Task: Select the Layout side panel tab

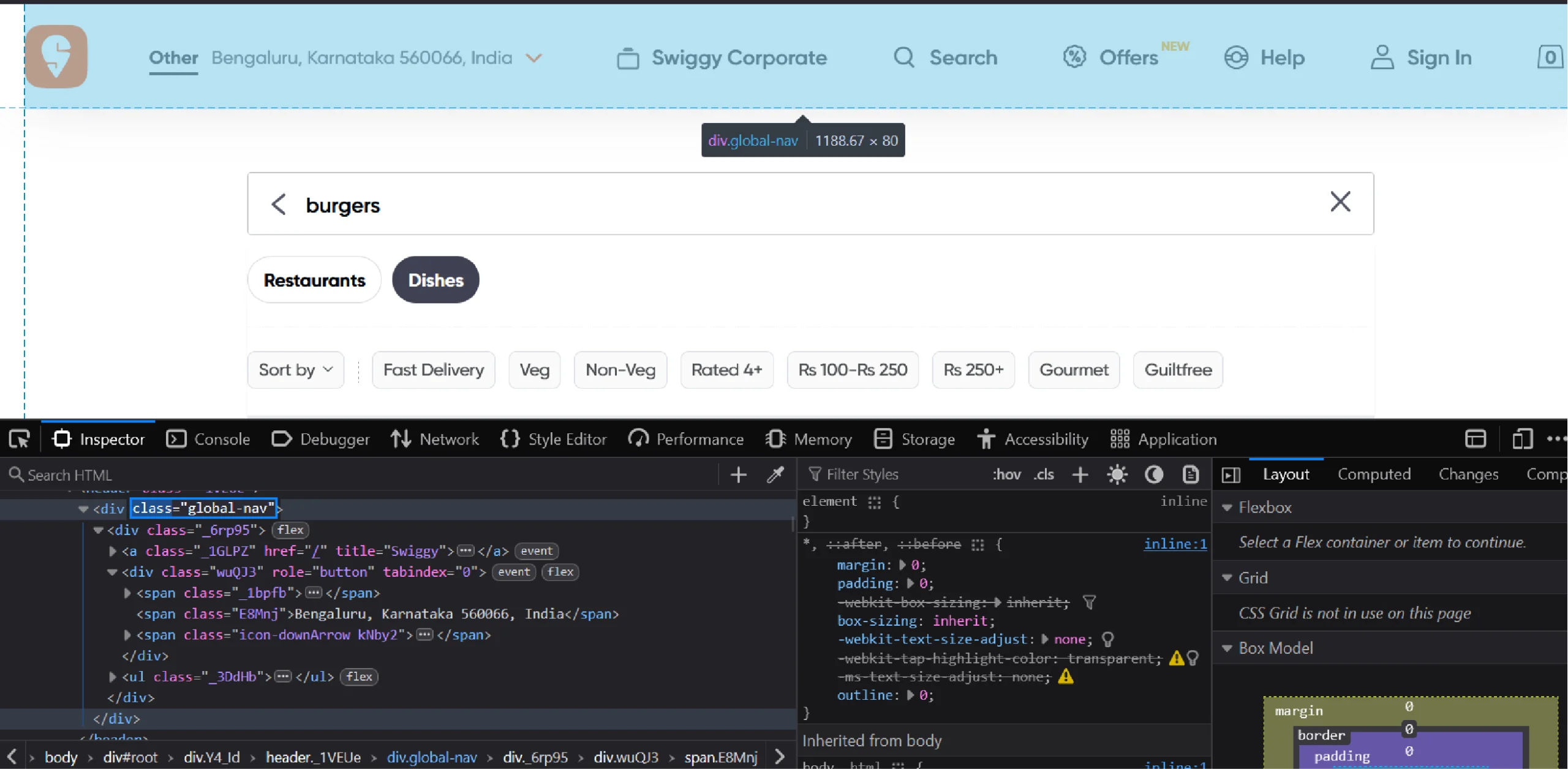Action: coord(1286,475)
